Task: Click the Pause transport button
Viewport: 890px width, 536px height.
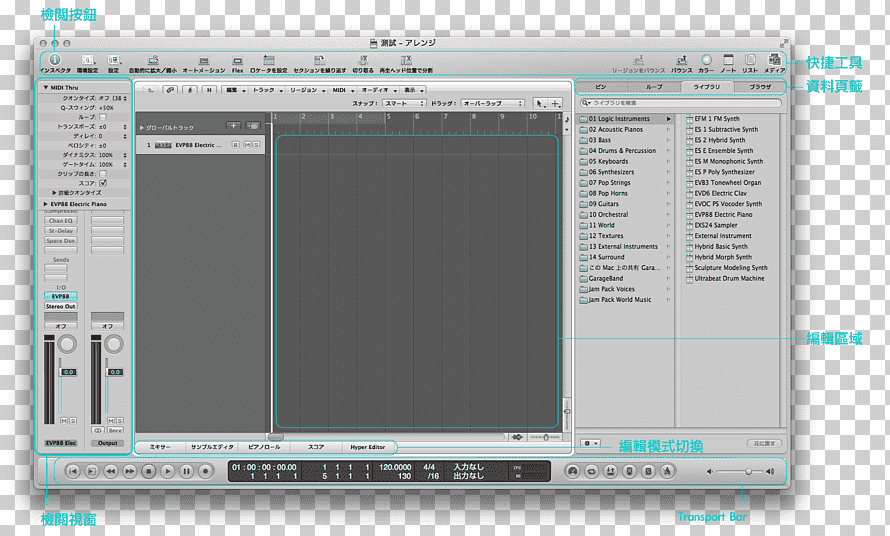Action: pos(186,471)
